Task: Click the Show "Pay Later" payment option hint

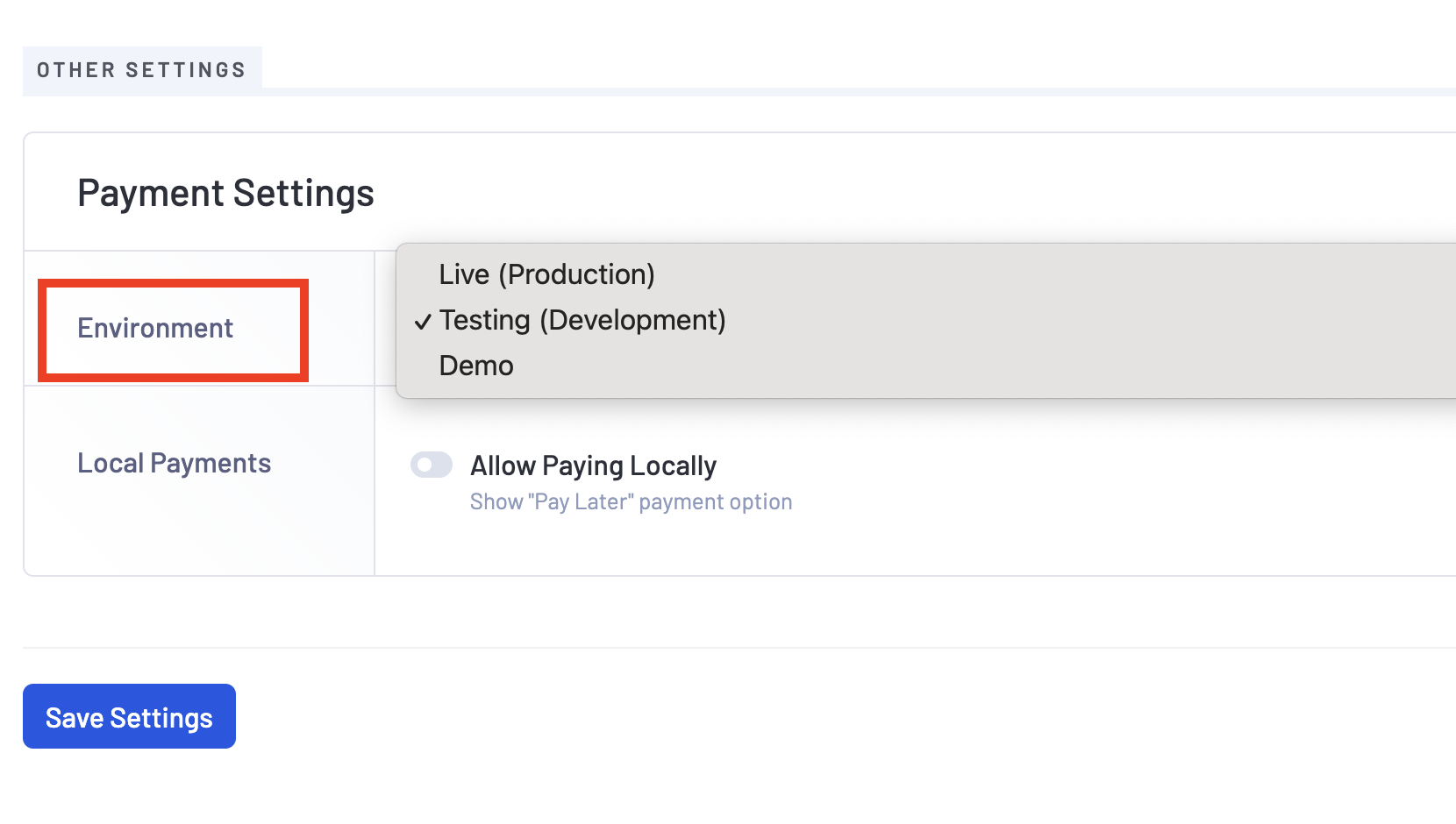Action: (x=632, y=502)
